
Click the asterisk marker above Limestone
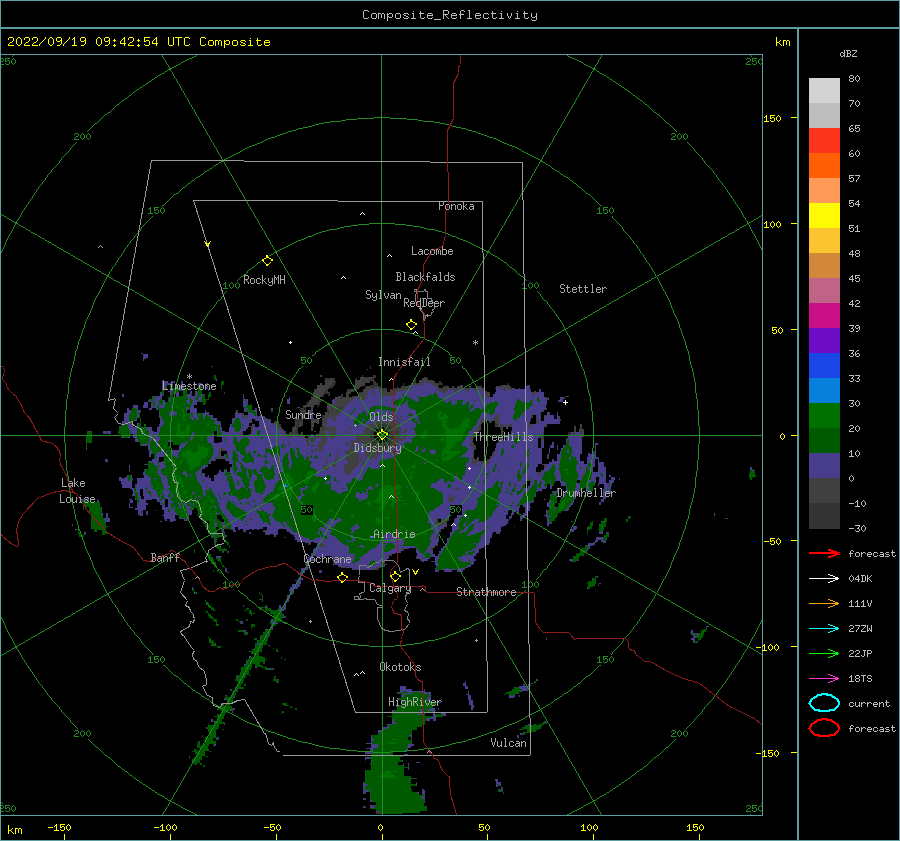point(189,377)
